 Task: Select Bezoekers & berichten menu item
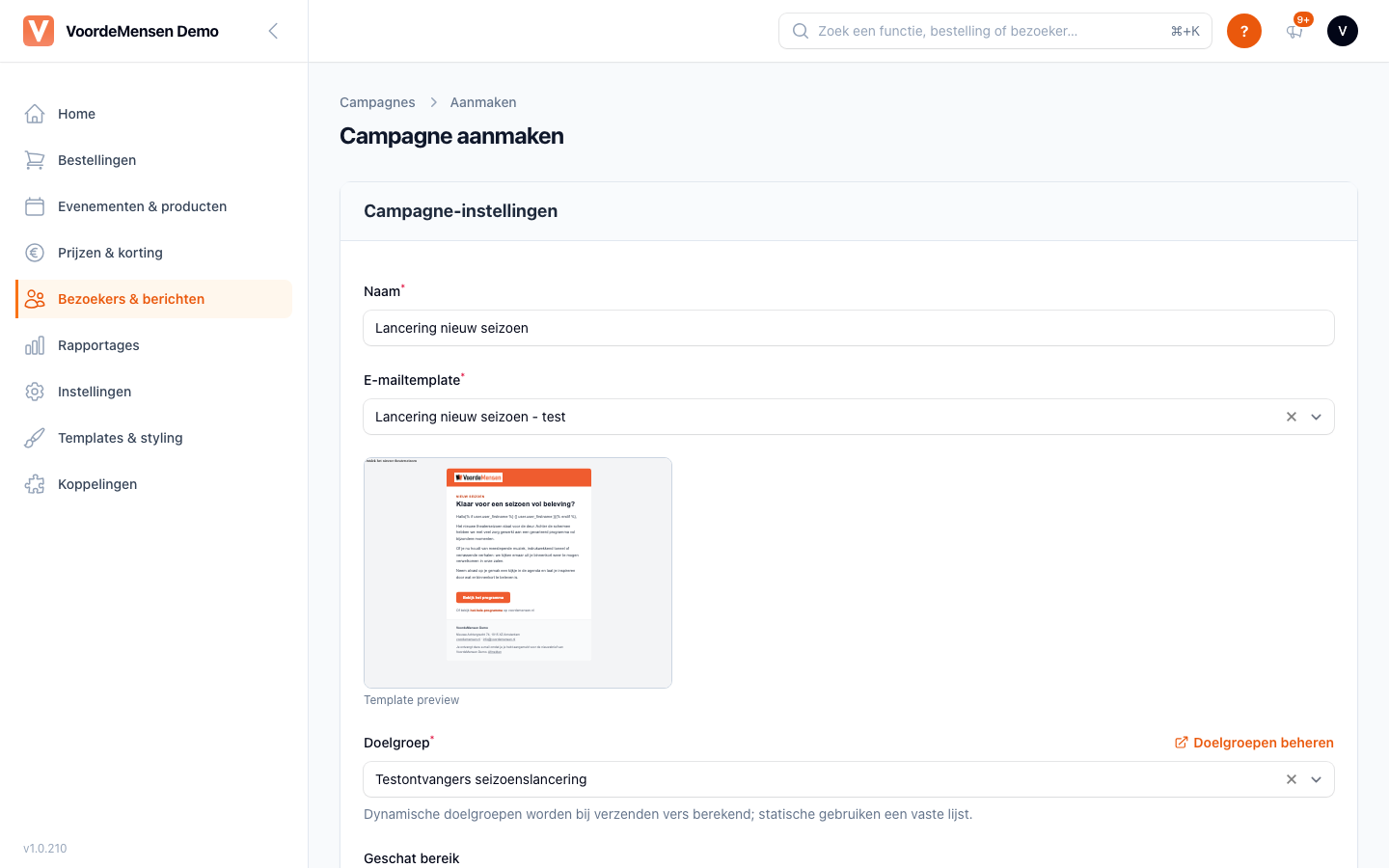(x=153, y=299)
